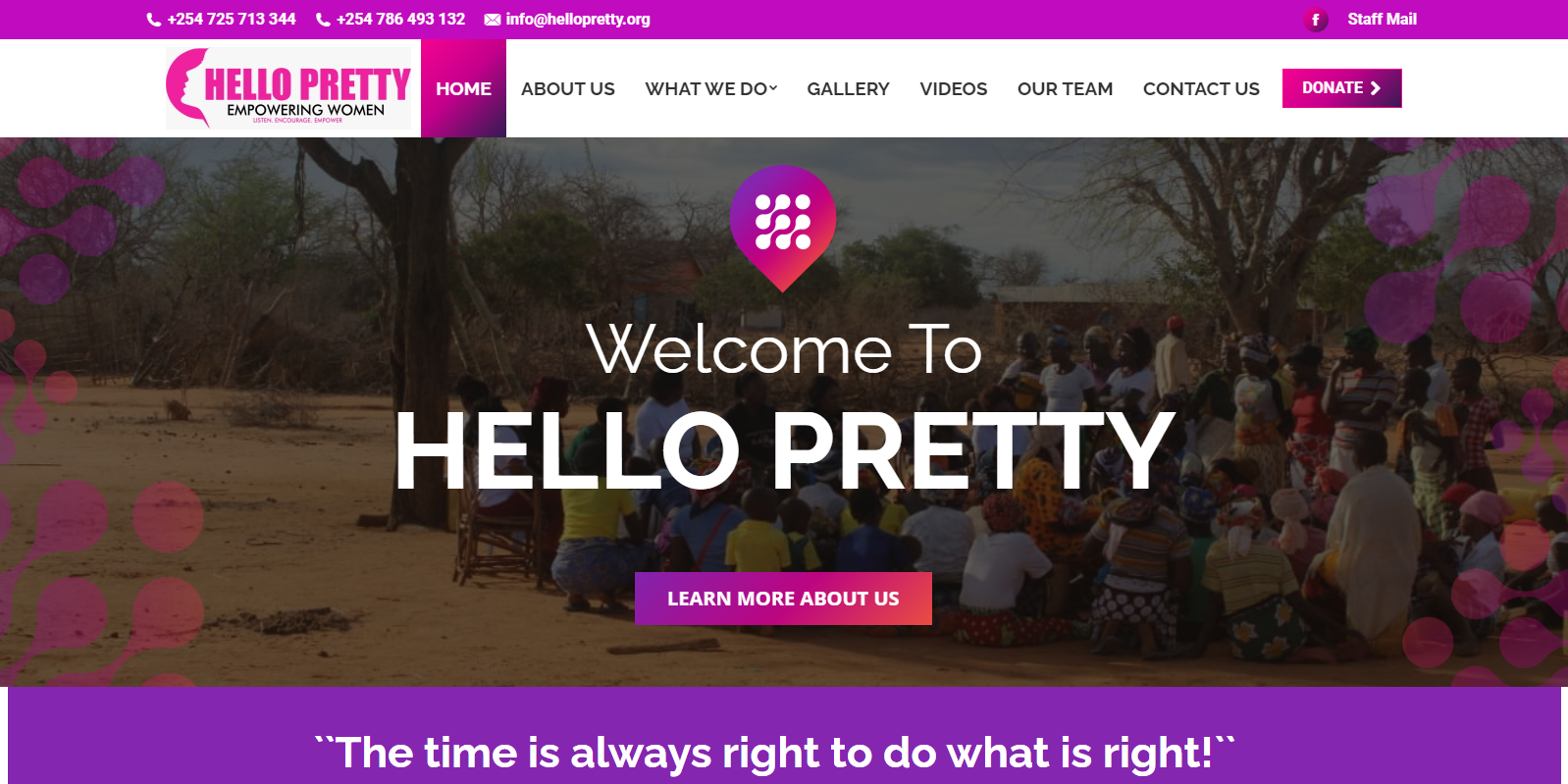Go to the About Us page
The image size is (1568, 784).
[x=568, y=89]
